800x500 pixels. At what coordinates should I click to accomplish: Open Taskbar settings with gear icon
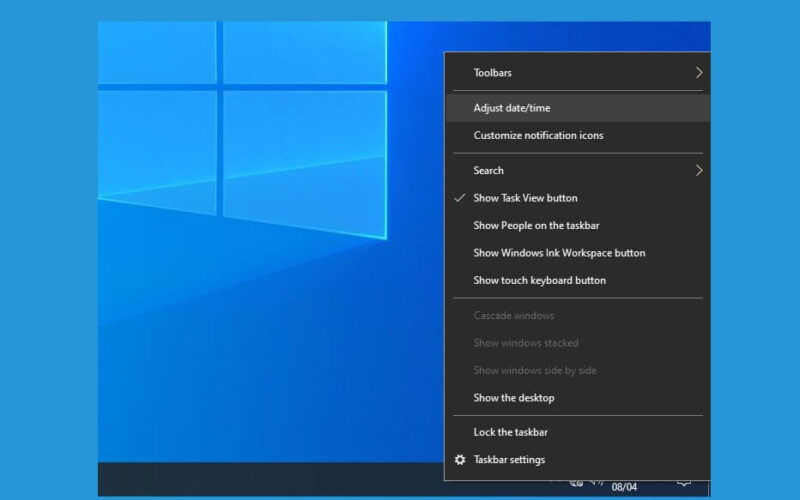pos(578,460)
